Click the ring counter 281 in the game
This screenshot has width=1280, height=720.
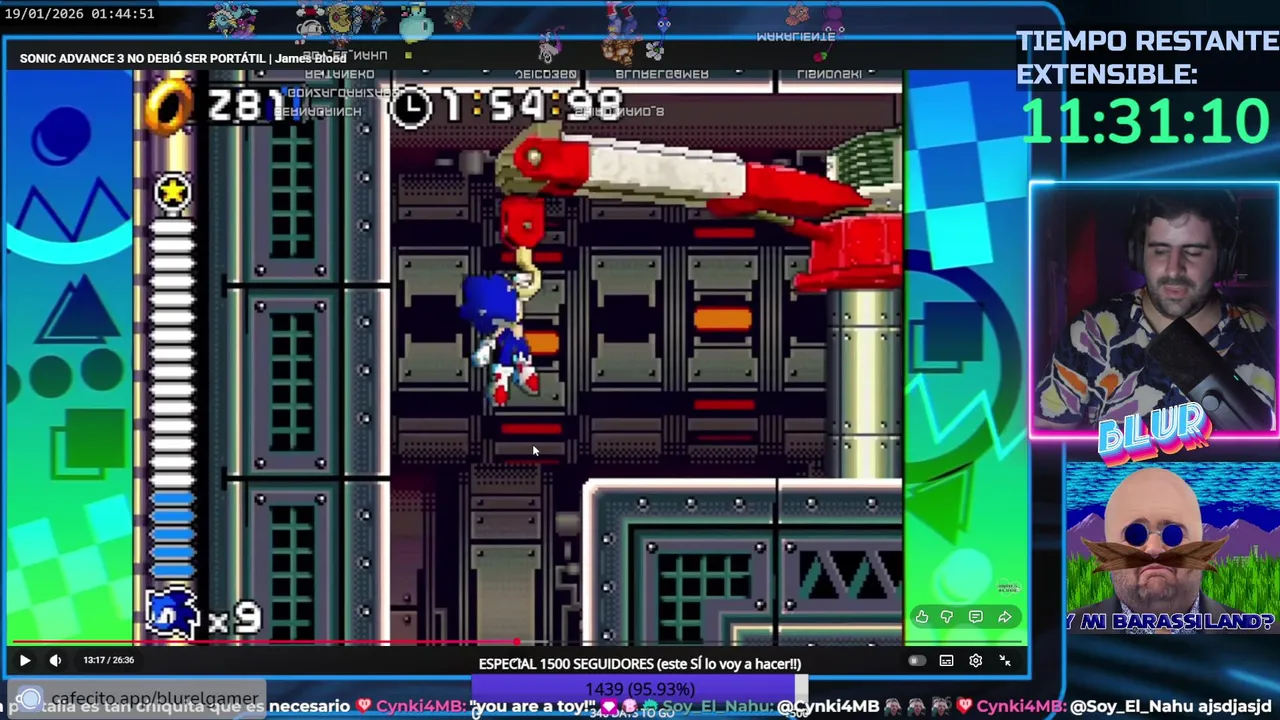pos(246,104)
